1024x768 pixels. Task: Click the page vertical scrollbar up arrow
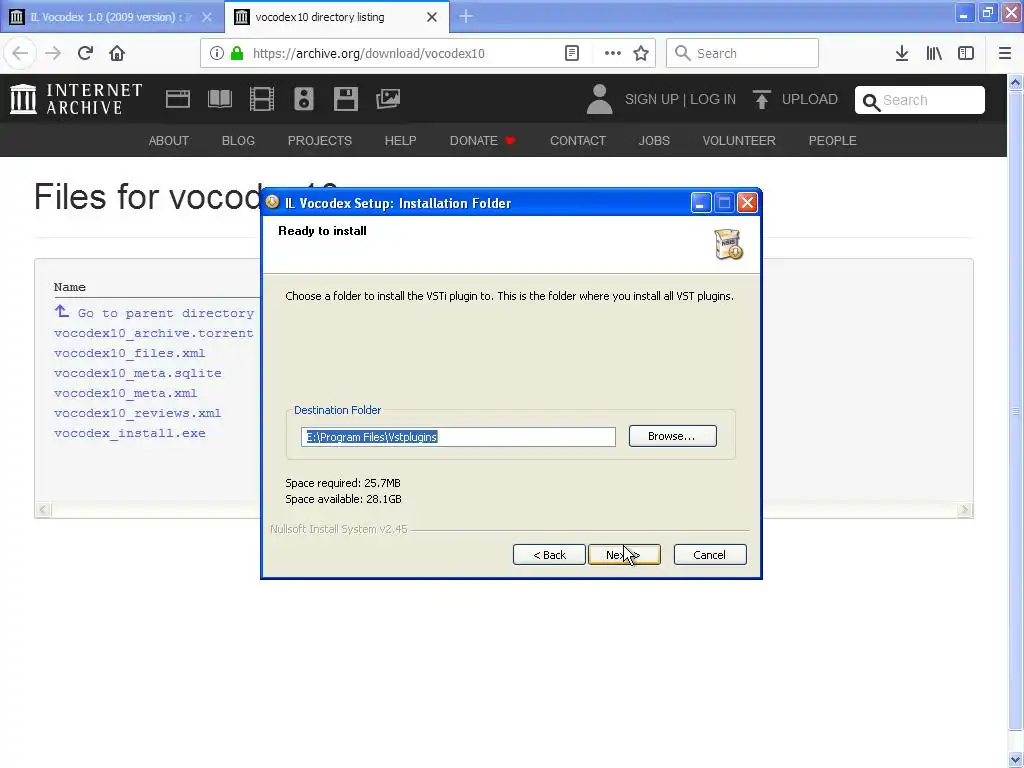(1016, 82)
